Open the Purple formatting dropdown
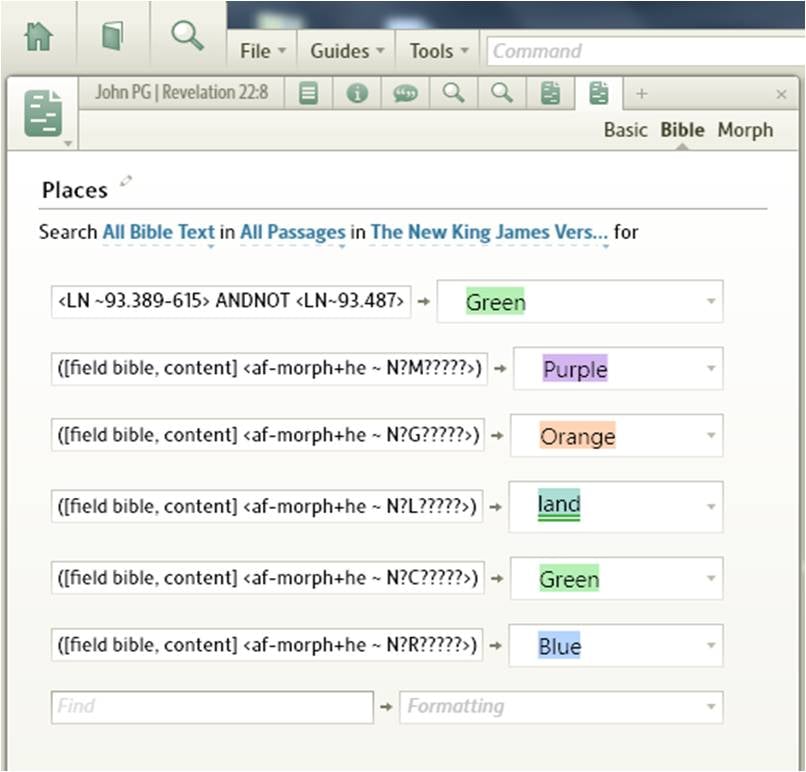806x772 pixels. coord(618,369)
